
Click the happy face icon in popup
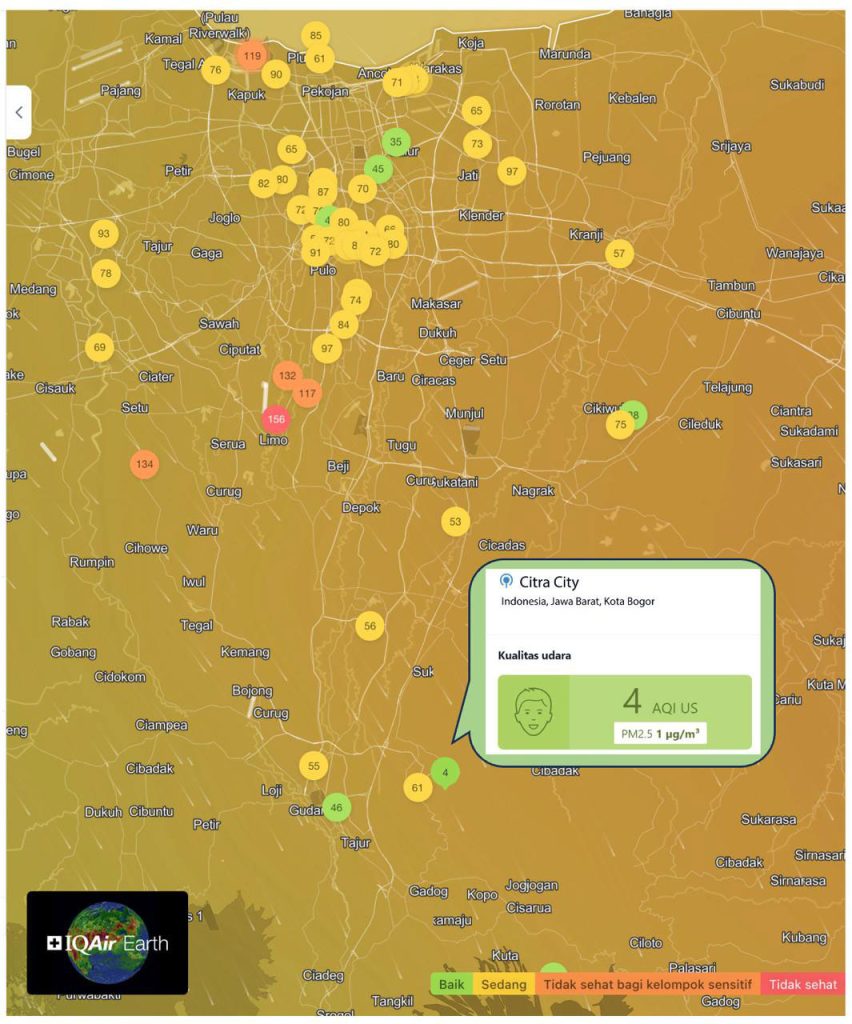(x=534, y=711)
